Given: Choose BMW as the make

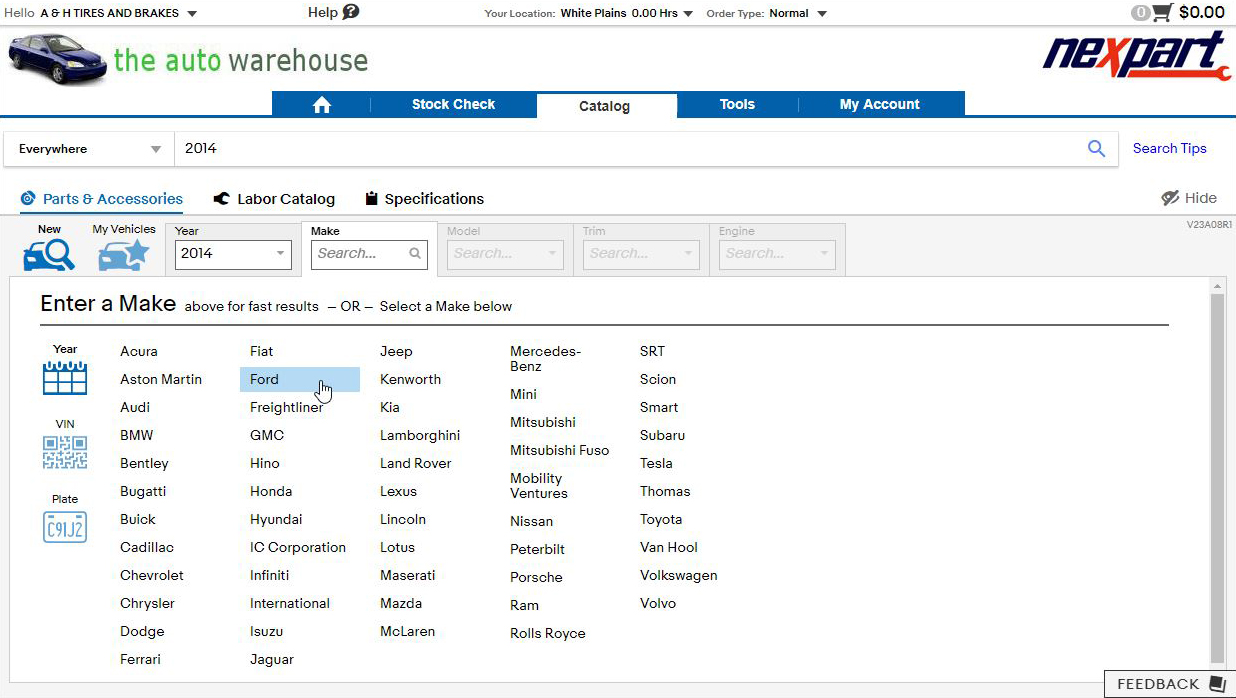Looking at the screenshot, I should [x=137, y=435].
